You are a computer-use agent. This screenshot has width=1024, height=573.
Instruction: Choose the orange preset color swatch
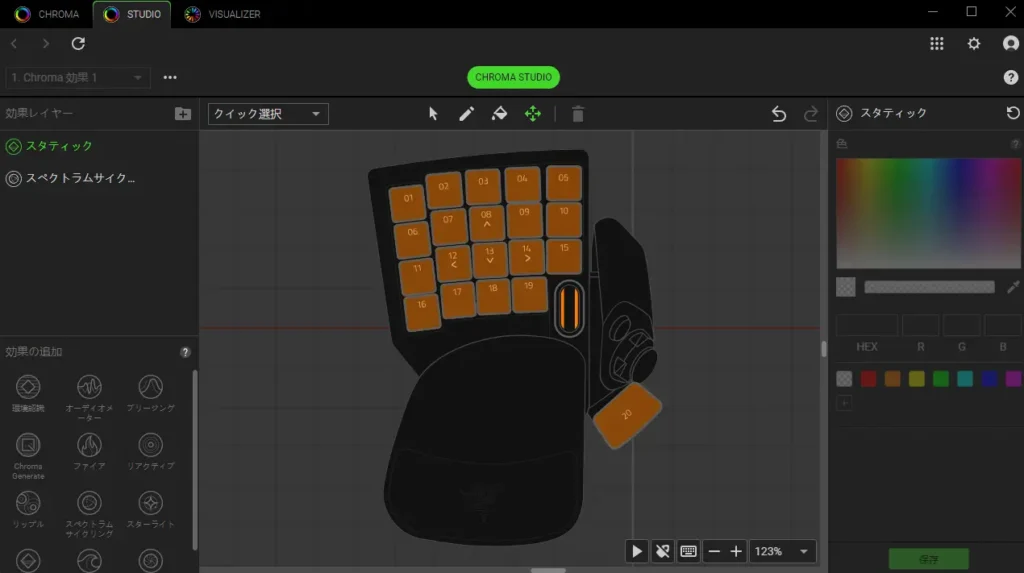[x=892, y=378]
